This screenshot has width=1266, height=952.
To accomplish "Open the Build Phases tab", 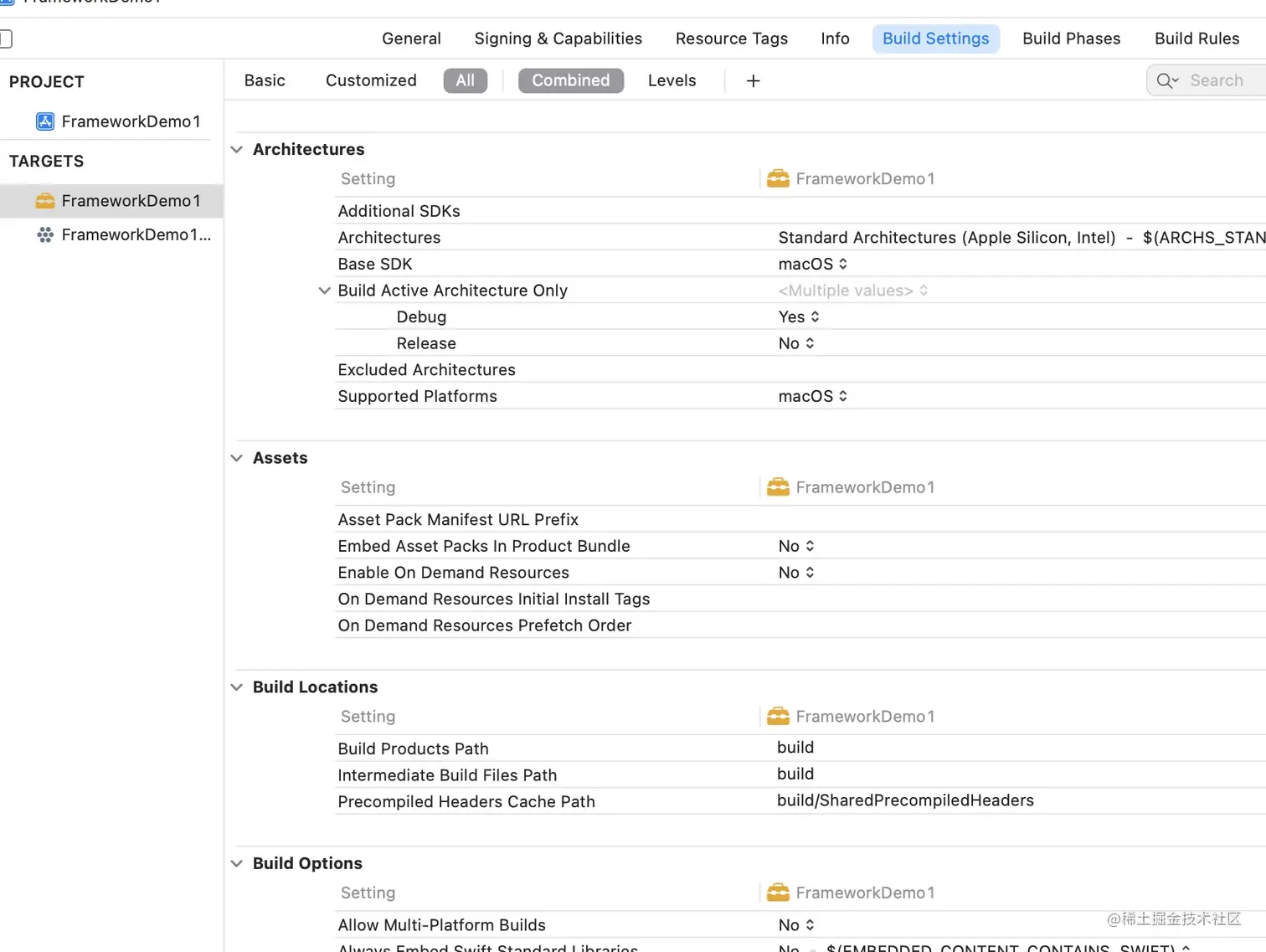I will [1071, 39].
